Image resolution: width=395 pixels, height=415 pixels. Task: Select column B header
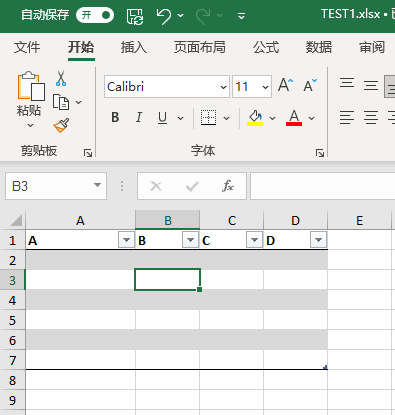168,220
